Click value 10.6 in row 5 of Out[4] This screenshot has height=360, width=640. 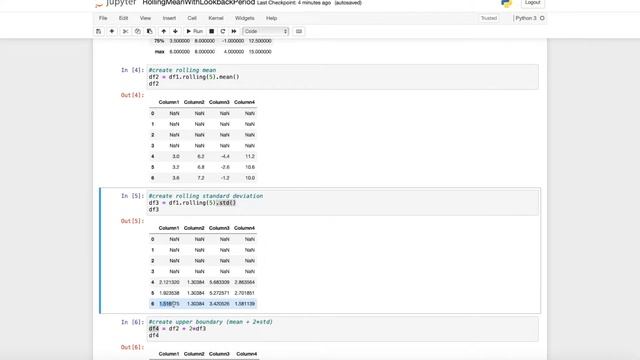click(x=250, y=167)
